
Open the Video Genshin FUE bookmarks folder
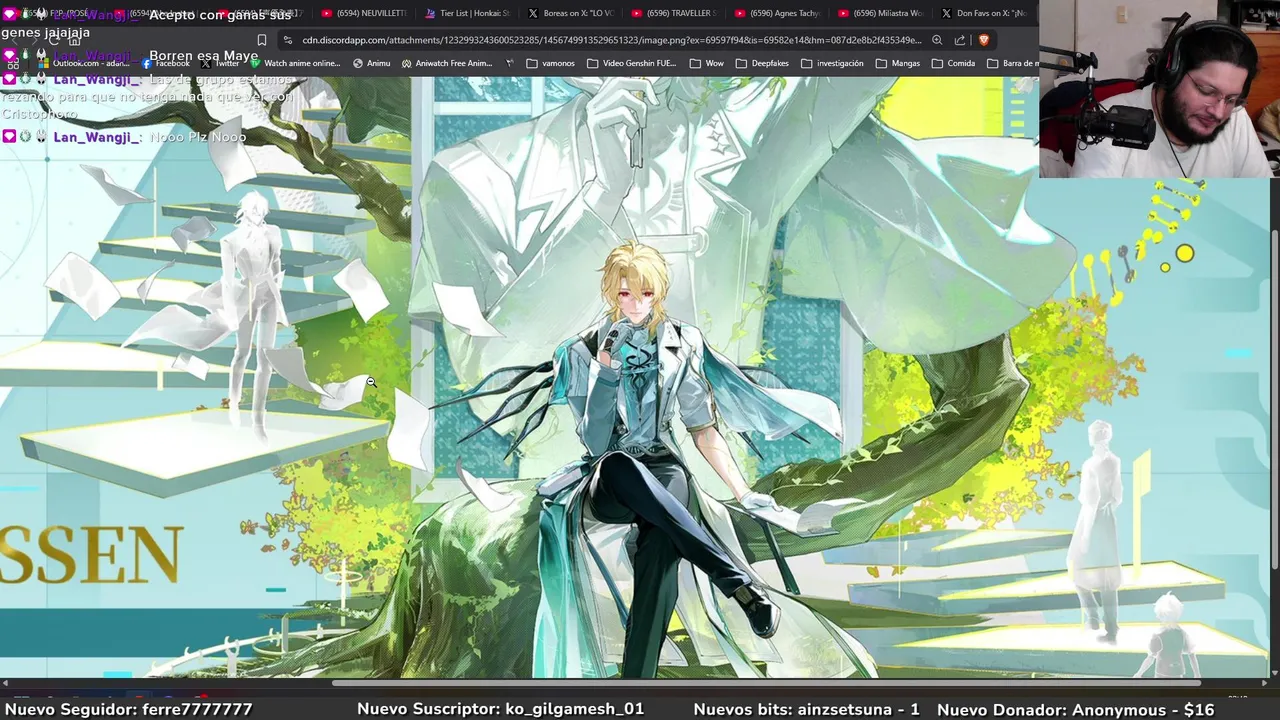[x=632, y=63]
